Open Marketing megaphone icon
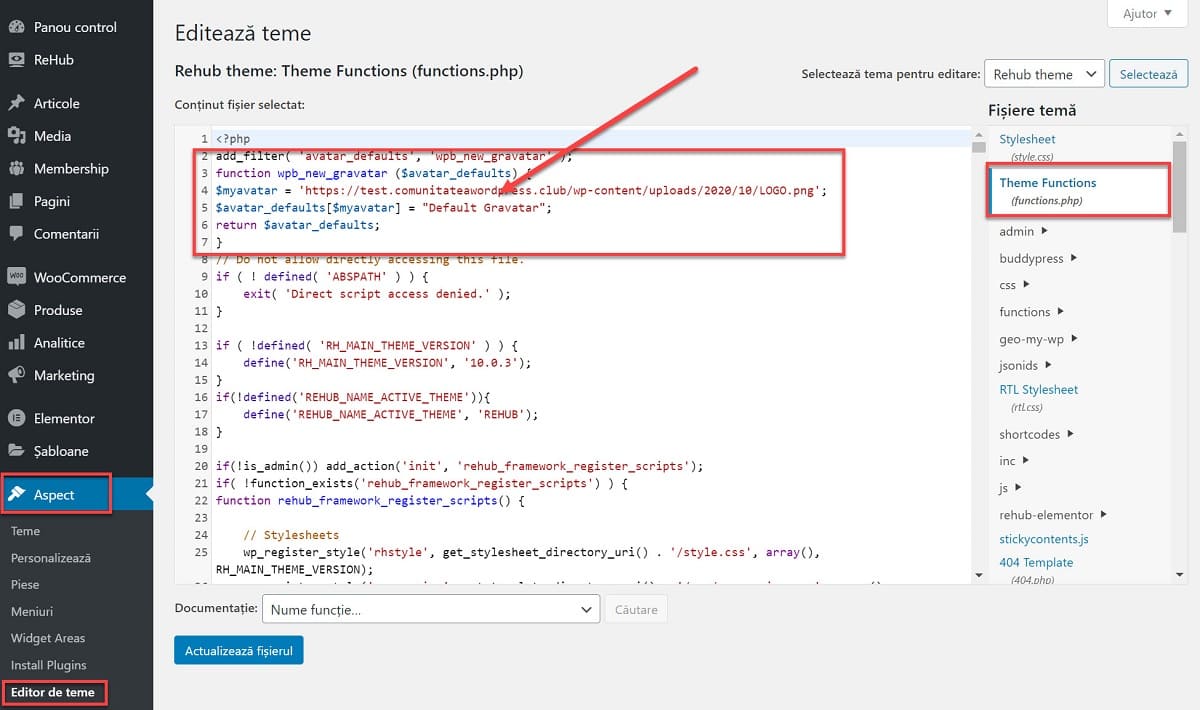The height and width of the screenshot is (710, 1200). tap(16, 376)
